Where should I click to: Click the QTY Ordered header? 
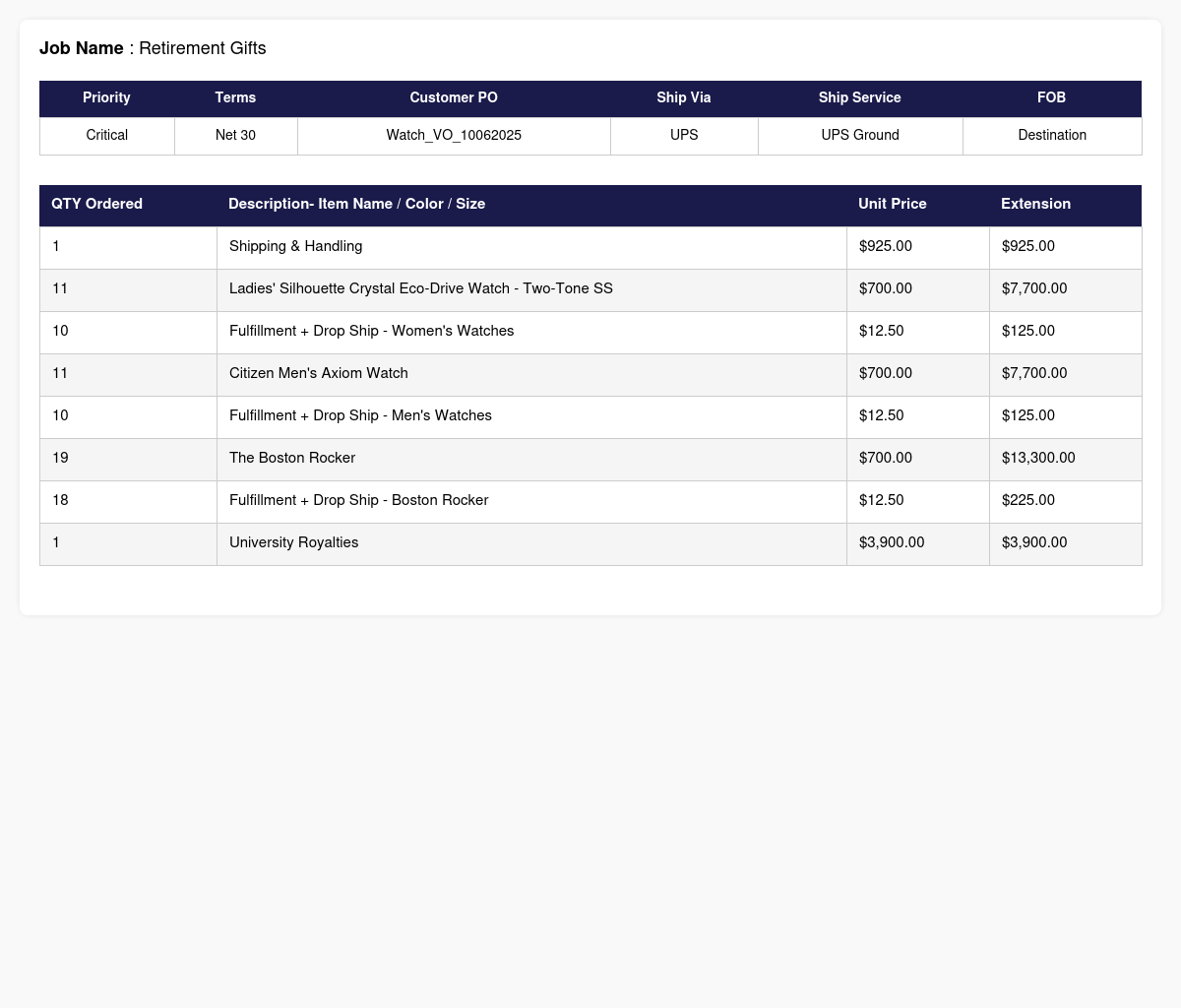tap(128, 205)
